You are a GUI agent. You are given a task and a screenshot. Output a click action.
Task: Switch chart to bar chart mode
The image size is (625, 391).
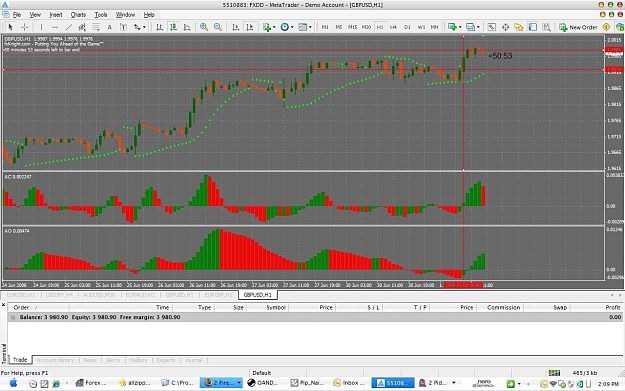point(159,27)
